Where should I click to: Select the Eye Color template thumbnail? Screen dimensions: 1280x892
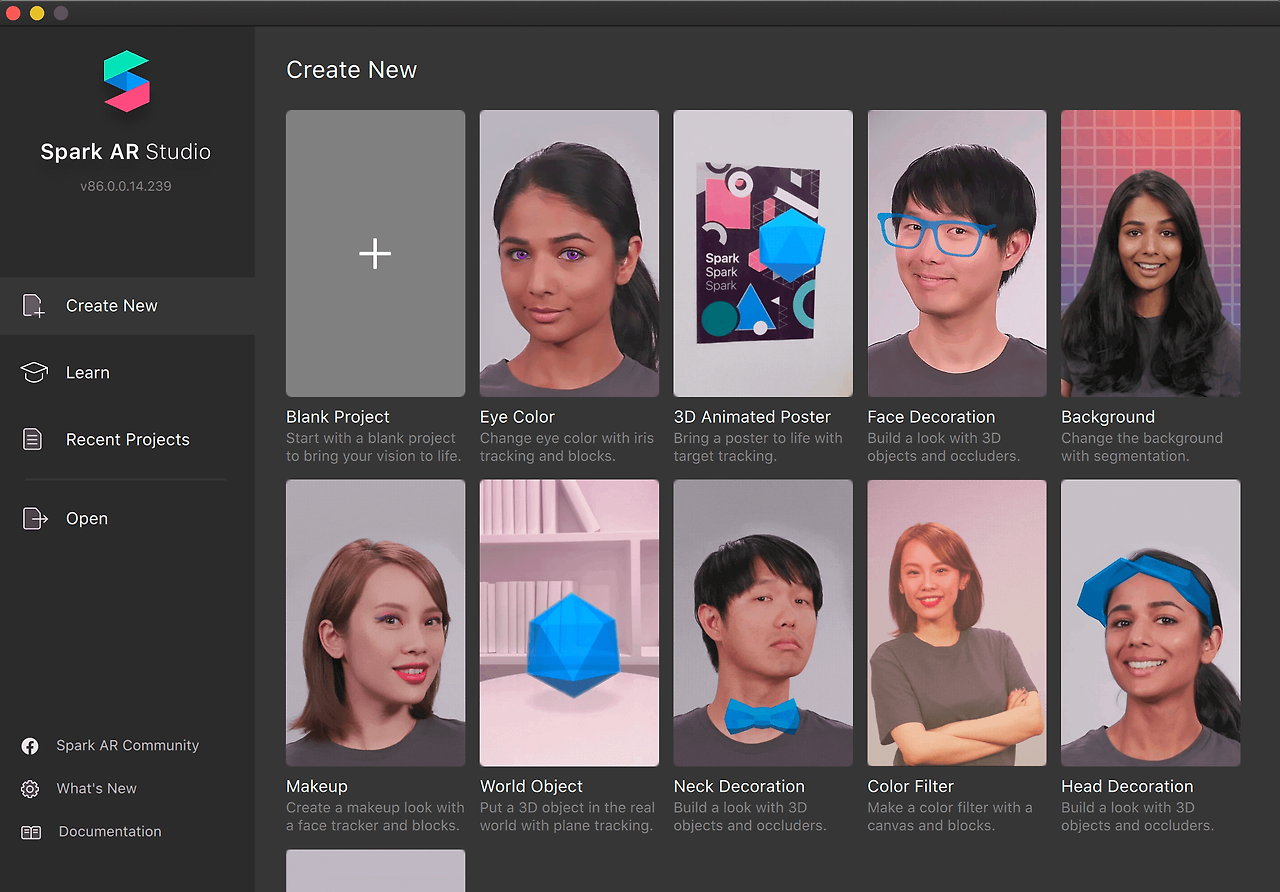[x=569, y=253]
